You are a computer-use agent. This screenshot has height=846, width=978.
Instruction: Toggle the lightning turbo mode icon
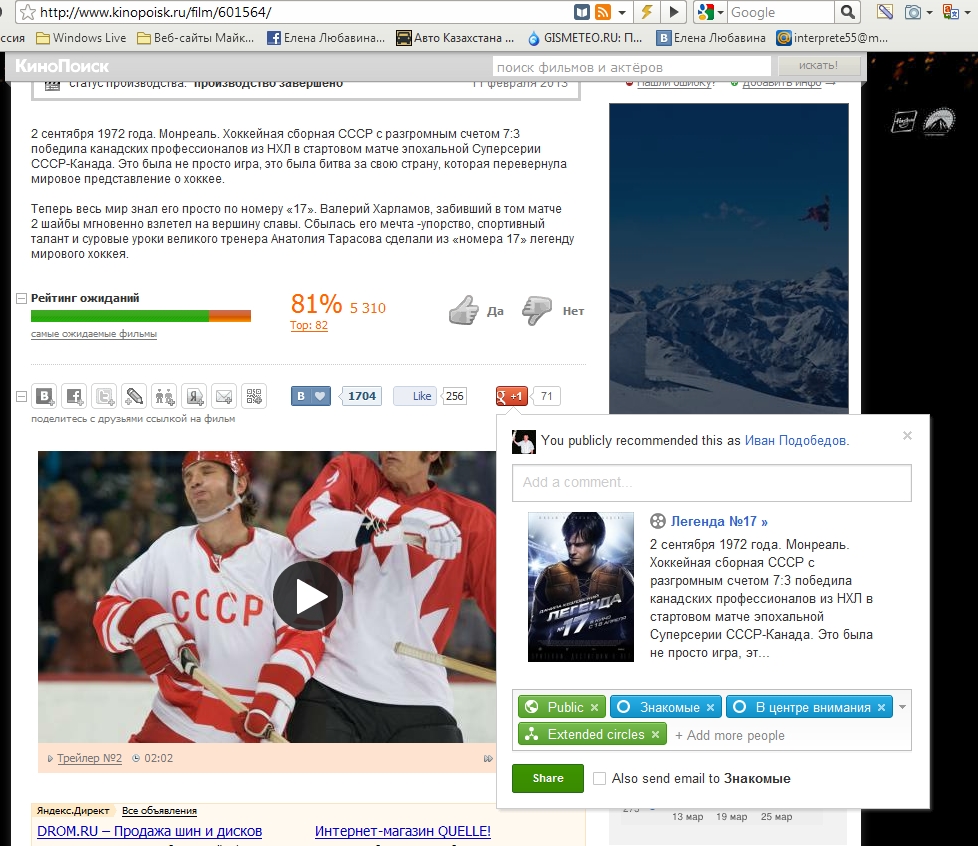coord(647,12)
